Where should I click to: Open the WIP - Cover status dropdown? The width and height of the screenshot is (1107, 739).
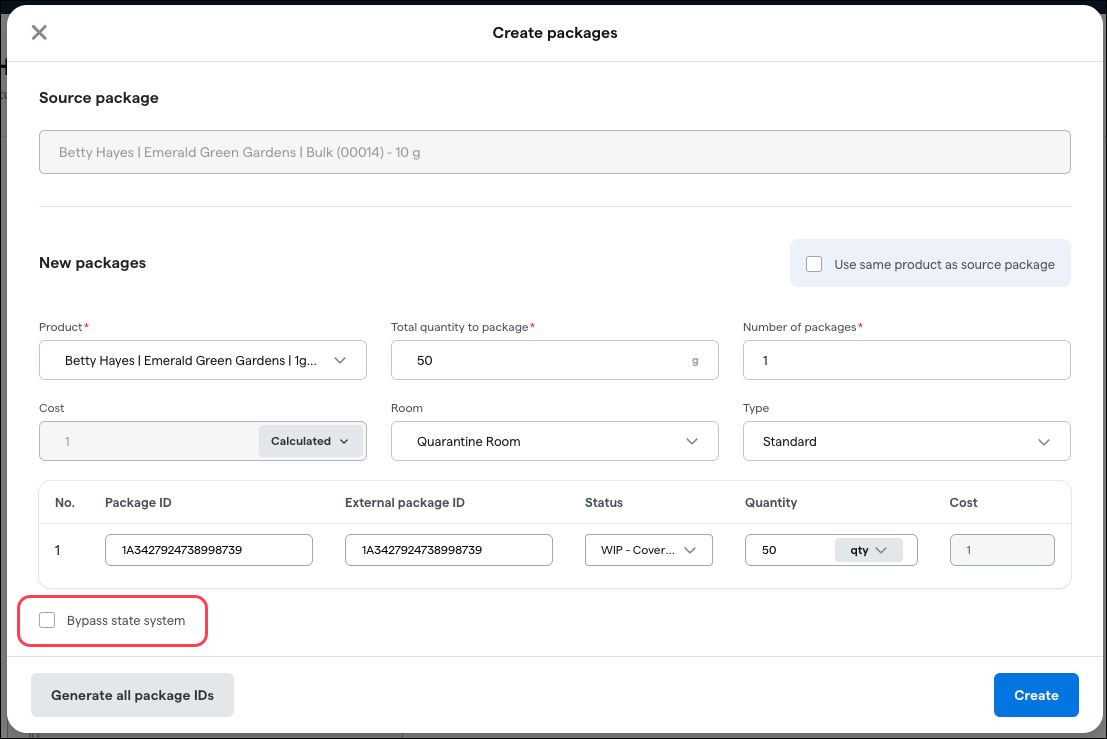[649, 550]
